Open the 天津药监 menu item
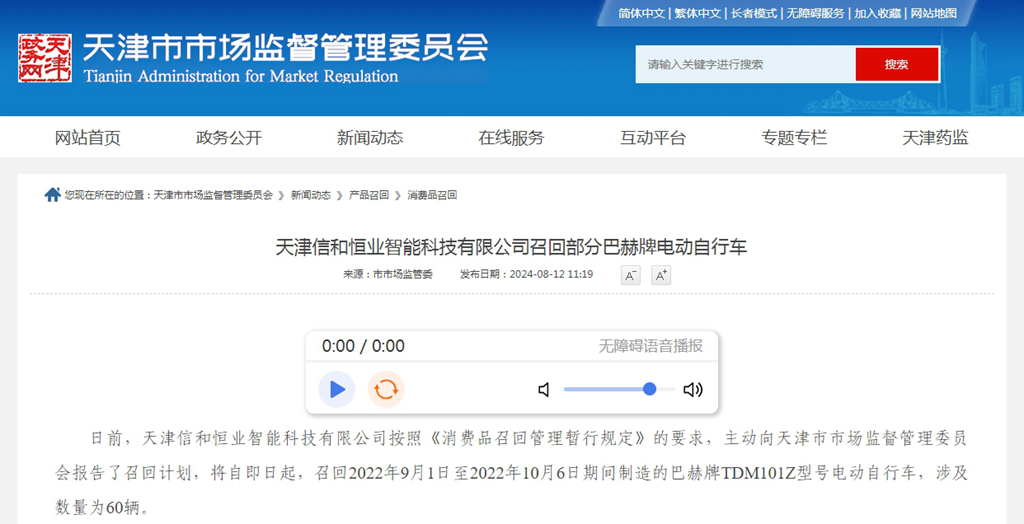 pos(935,138)
